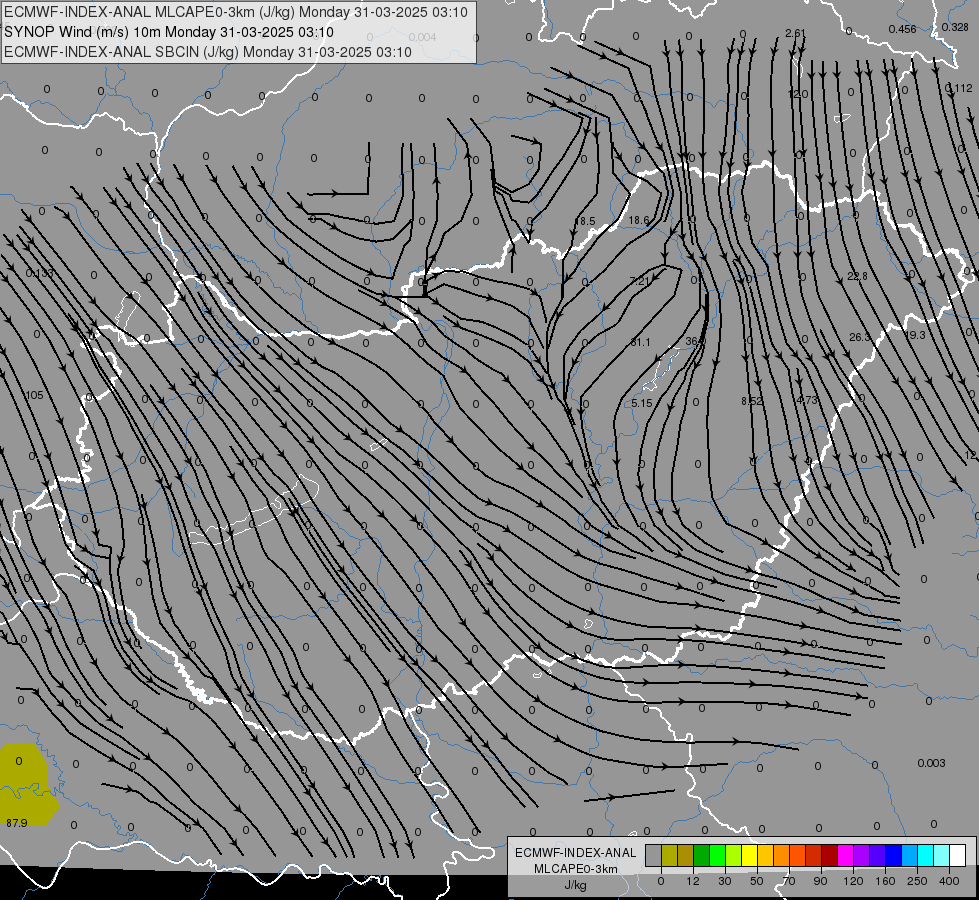Click the brownish-gold legend swatch
The width and height of the screenshot is (979, 900).
point(686,855)
